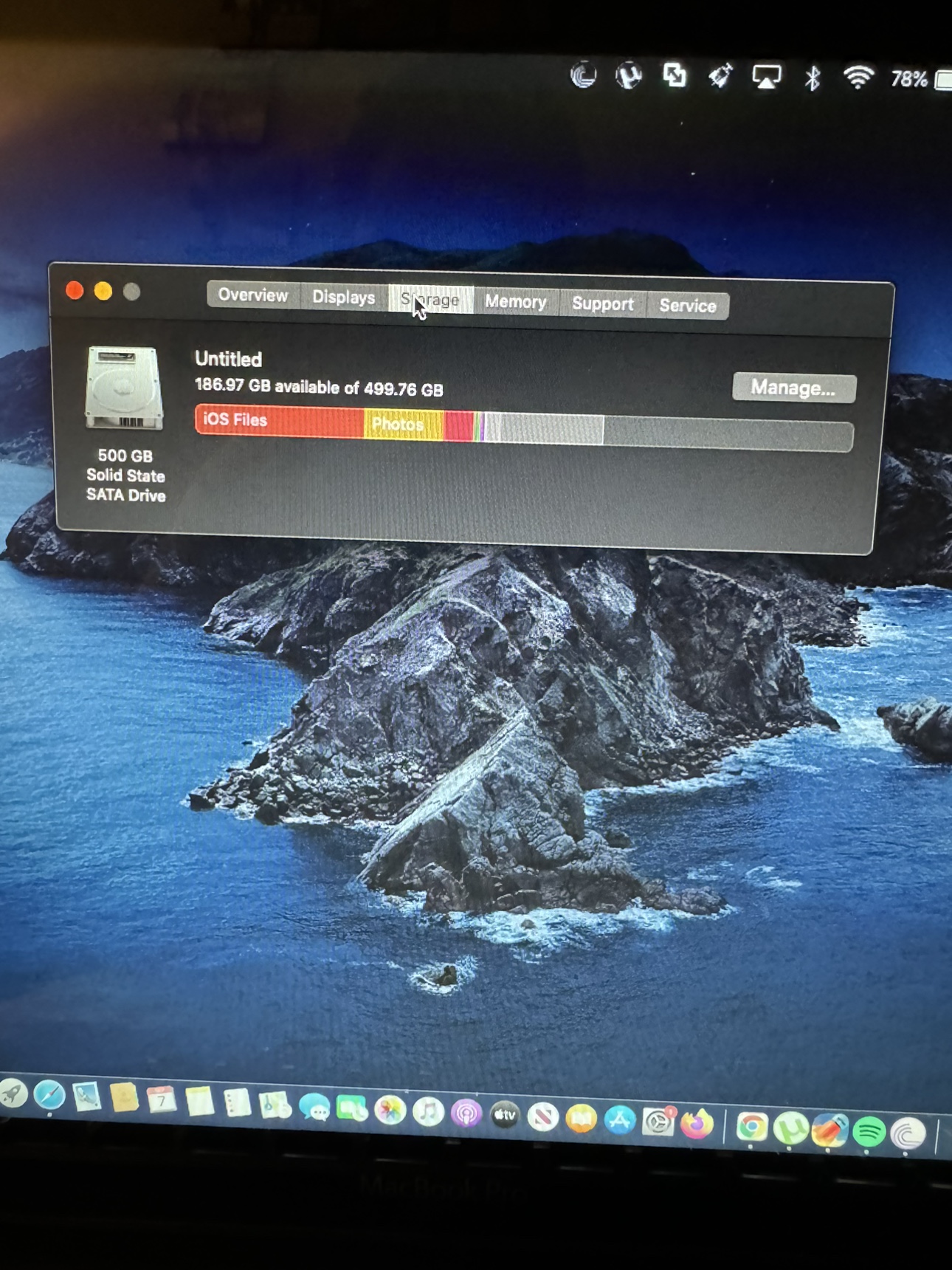Launch FaceTime from the Dock

click(352, 1108)
